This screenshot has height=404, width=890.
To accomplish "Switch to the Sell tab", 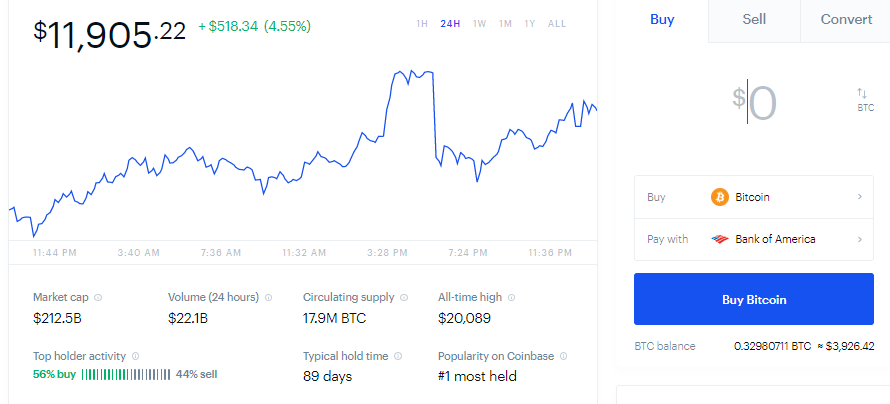I will pyautogui.click(x=754, y=20).
